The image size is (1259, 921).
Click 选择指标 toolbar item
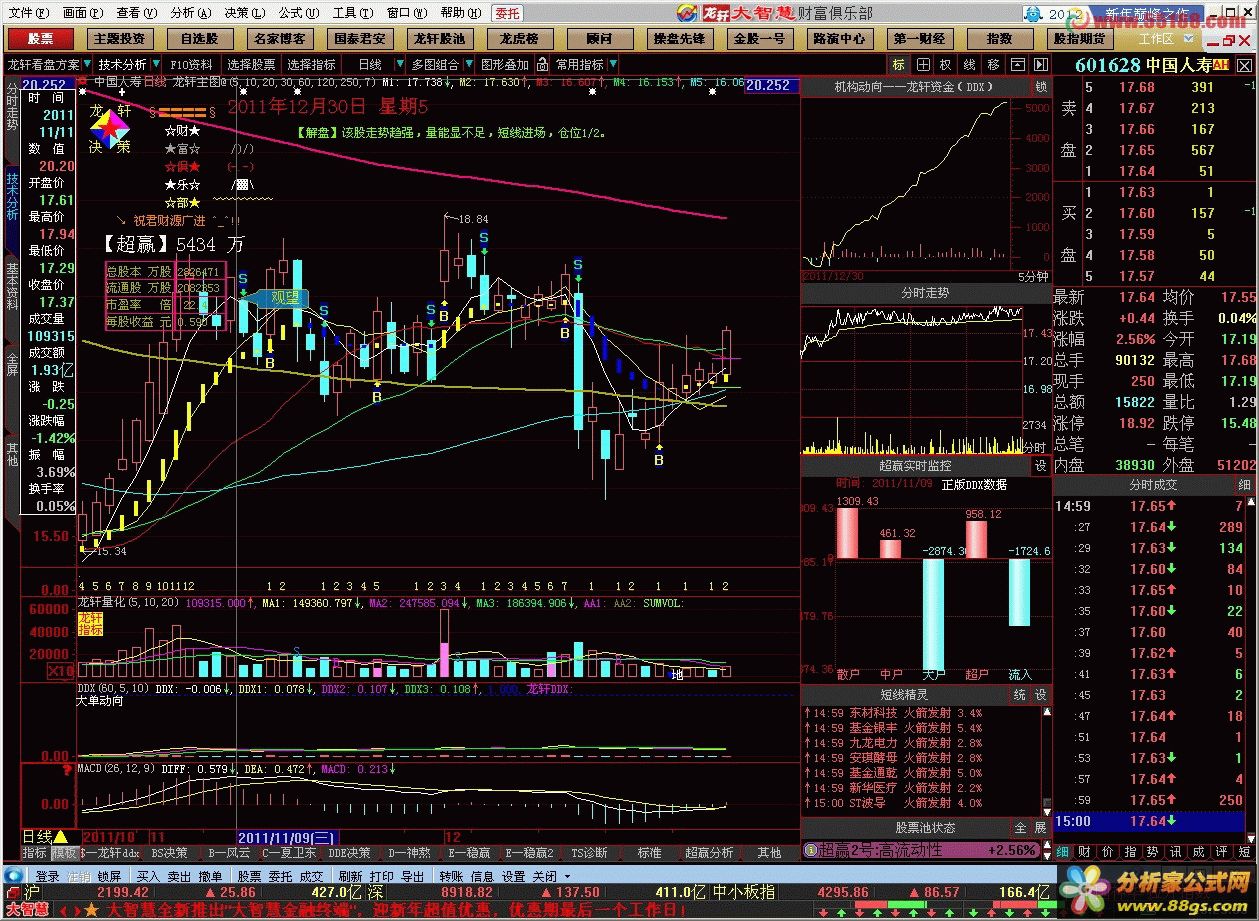pos(311,64)
